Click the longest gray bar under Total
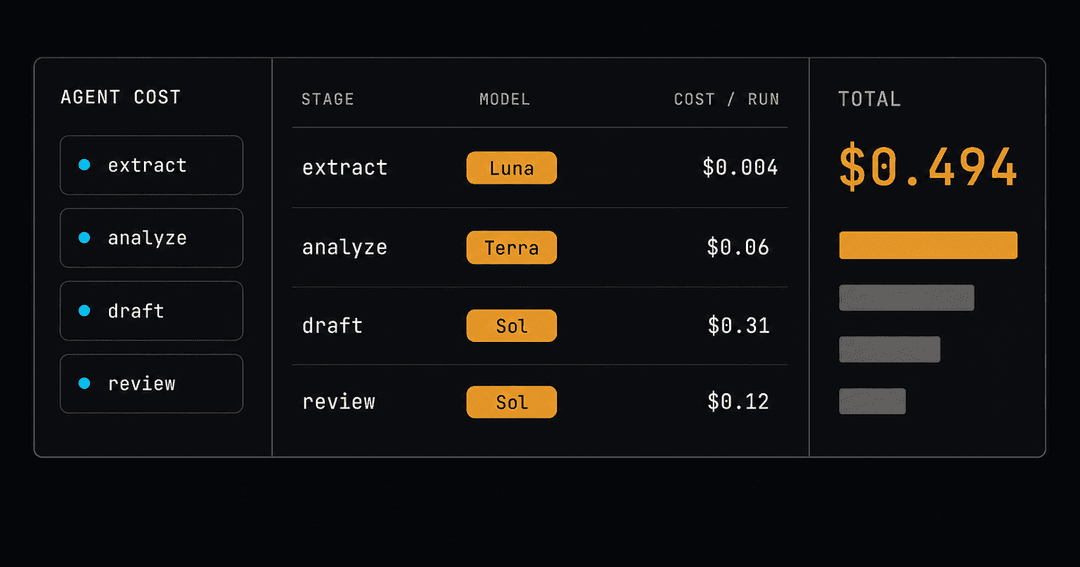Image resolution: width=1080 pixels, height=567 pixels. click(x=906, y=298)
